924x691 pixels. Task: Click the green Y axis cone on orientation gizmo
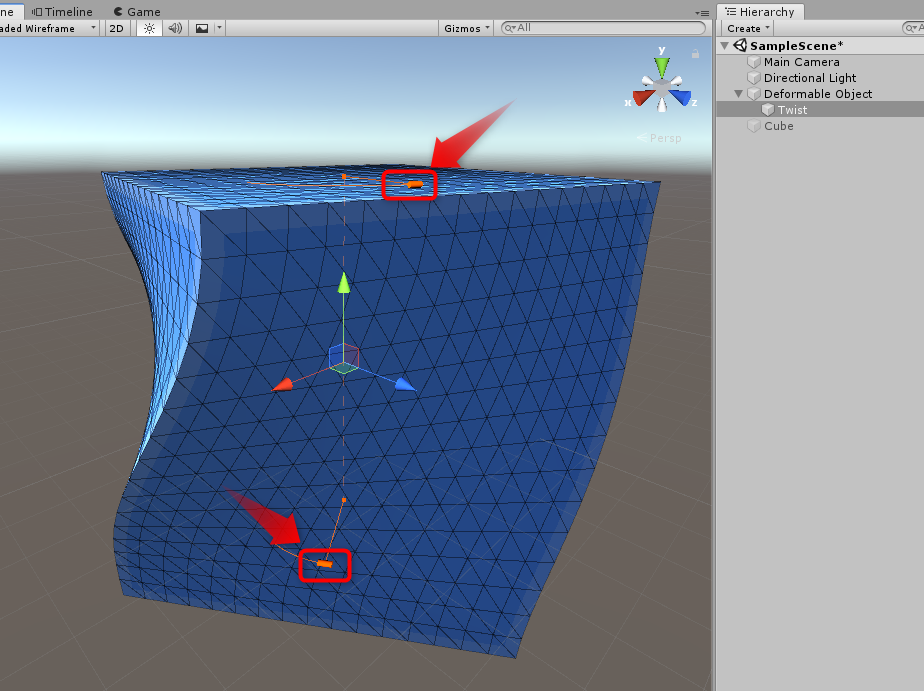[662, 67]
